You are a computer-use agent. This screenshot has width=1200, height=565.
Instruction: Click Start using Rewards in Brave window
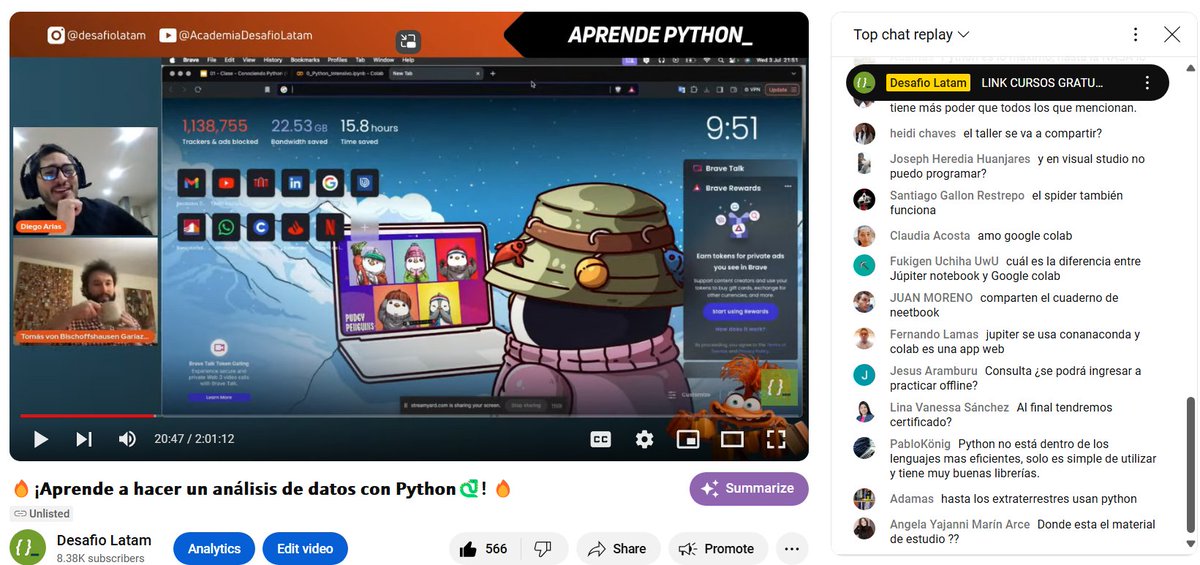[738, 311]
